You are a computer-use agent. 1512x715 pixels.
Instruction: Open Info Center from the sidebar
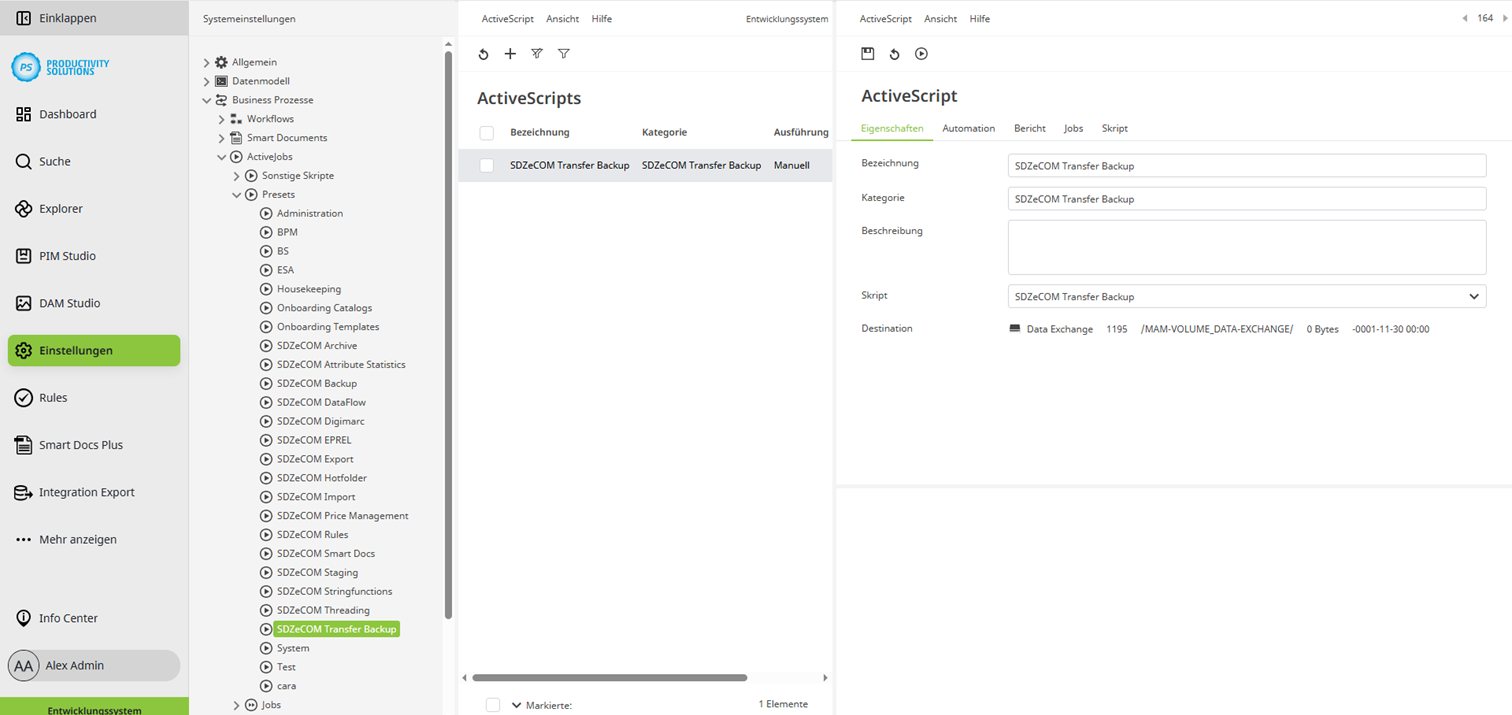point(70,618)
